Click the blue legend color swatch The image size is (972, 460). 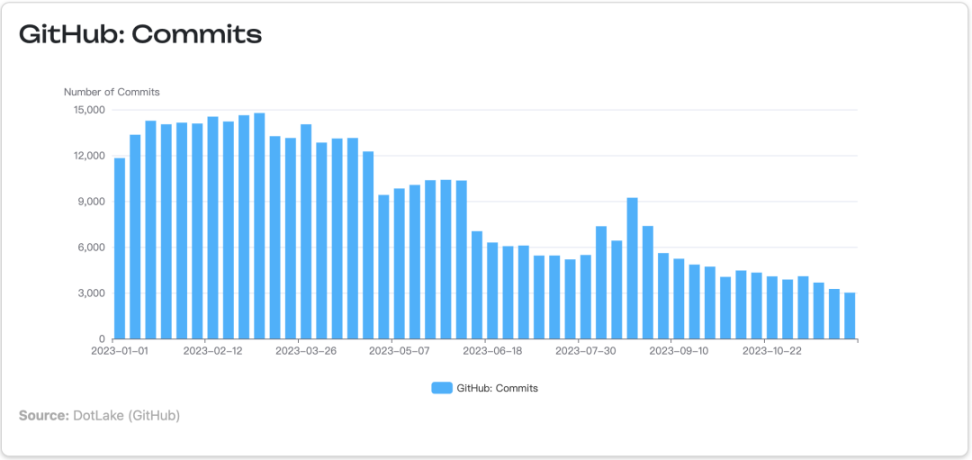coord(441,388)
